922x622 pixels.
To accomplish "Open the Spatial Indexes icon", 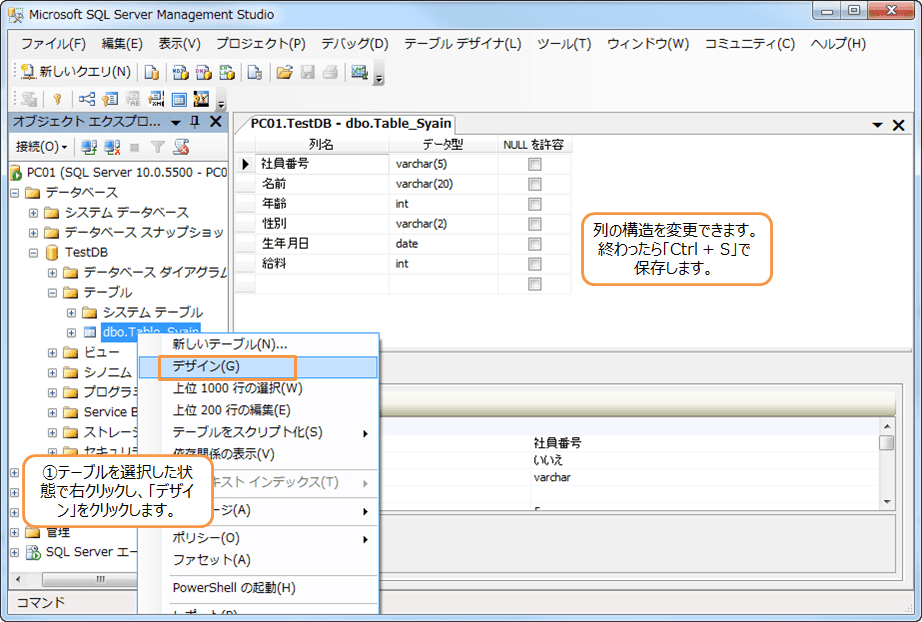I will [201, 99].
